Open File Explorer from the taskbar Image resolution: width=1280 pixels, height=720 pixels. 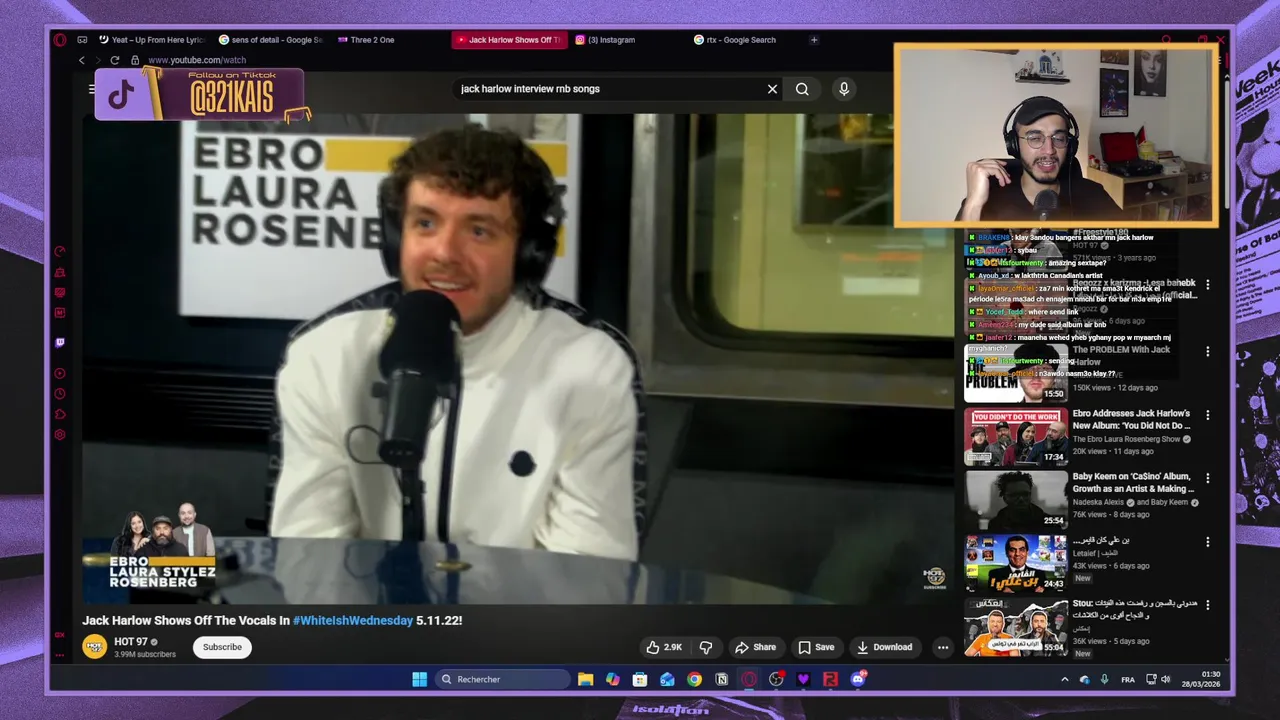(586, 679)
